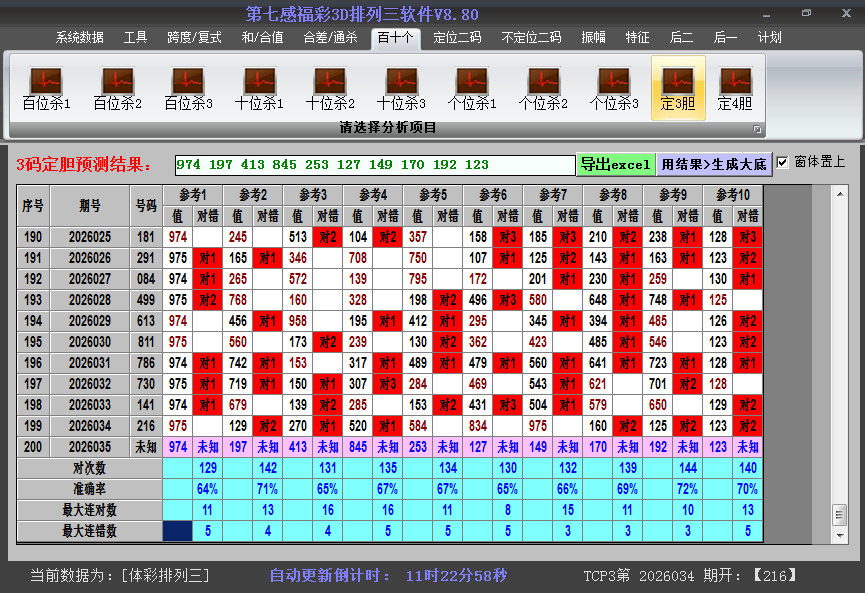This screenshot has width=865, height=593.
Task: Click the 十位杀1 chart icon
Action: [x=259, y=88]
